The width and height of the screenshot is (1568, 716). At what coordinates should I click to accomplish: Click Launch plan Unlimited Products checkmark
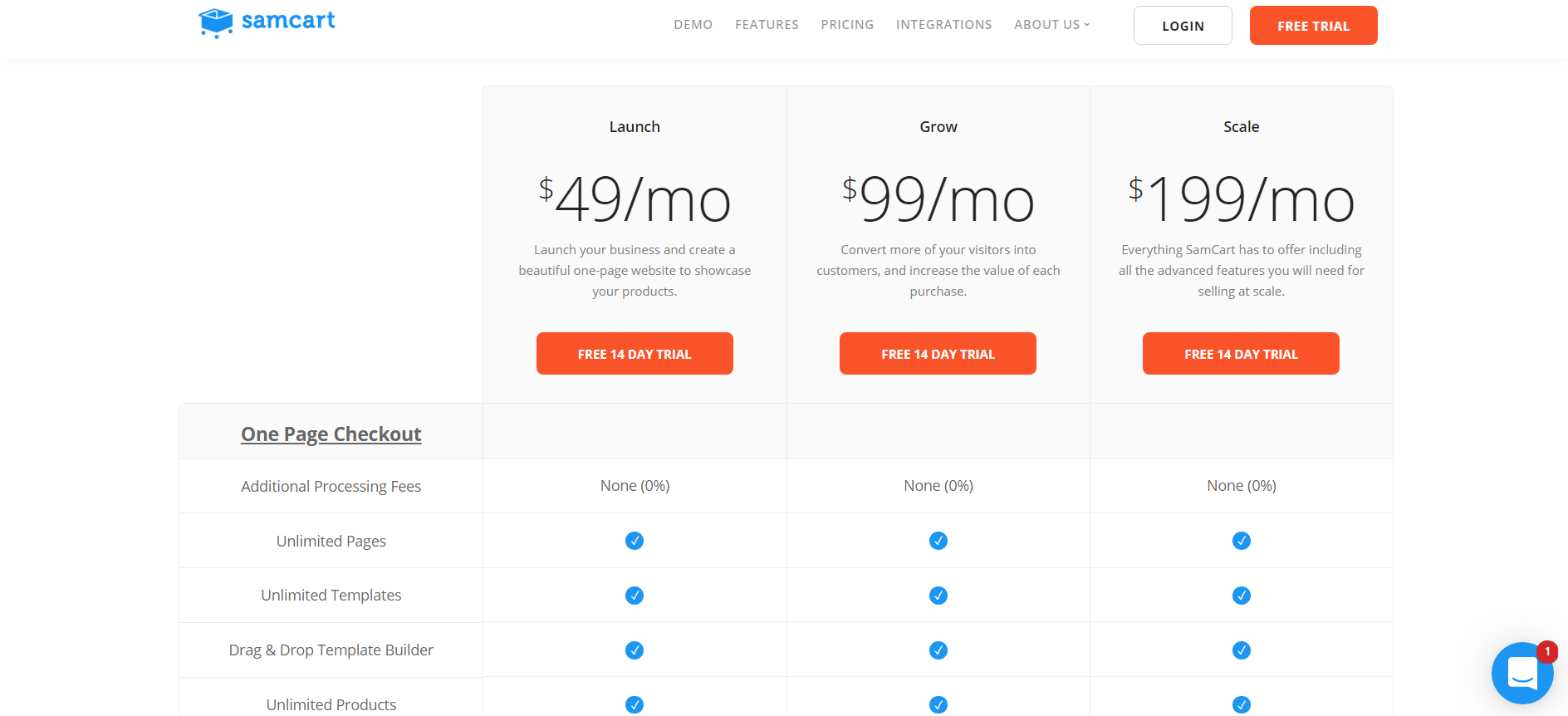click(635, 705)
